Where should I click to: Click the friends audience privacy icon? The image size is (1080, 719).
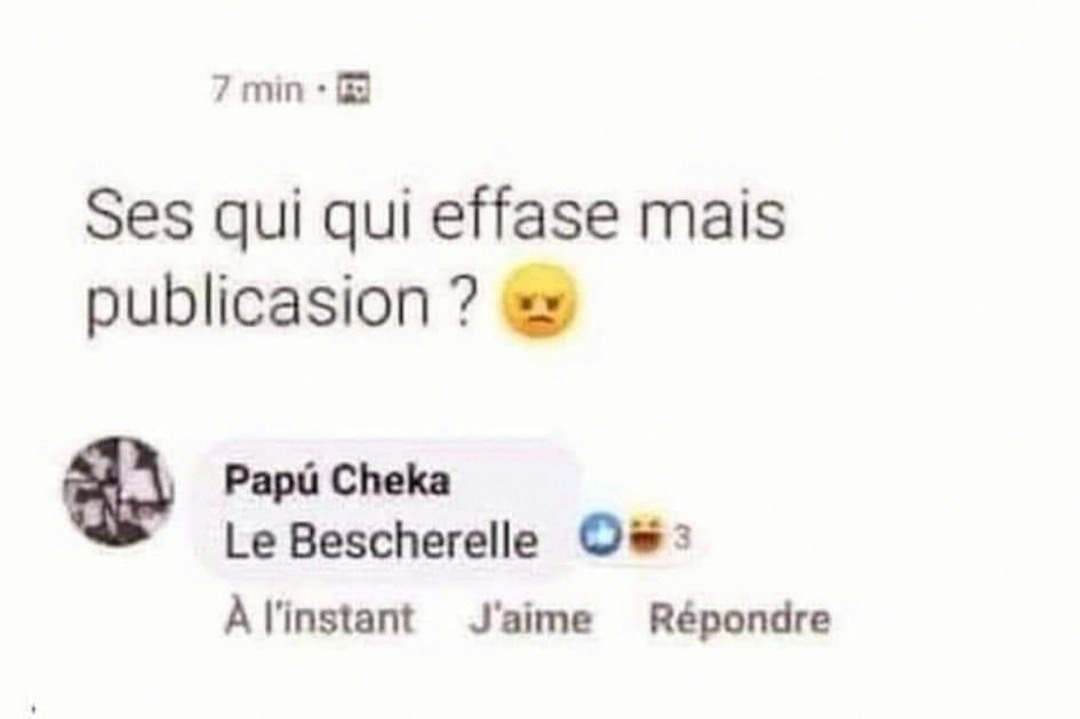point(353,89)
